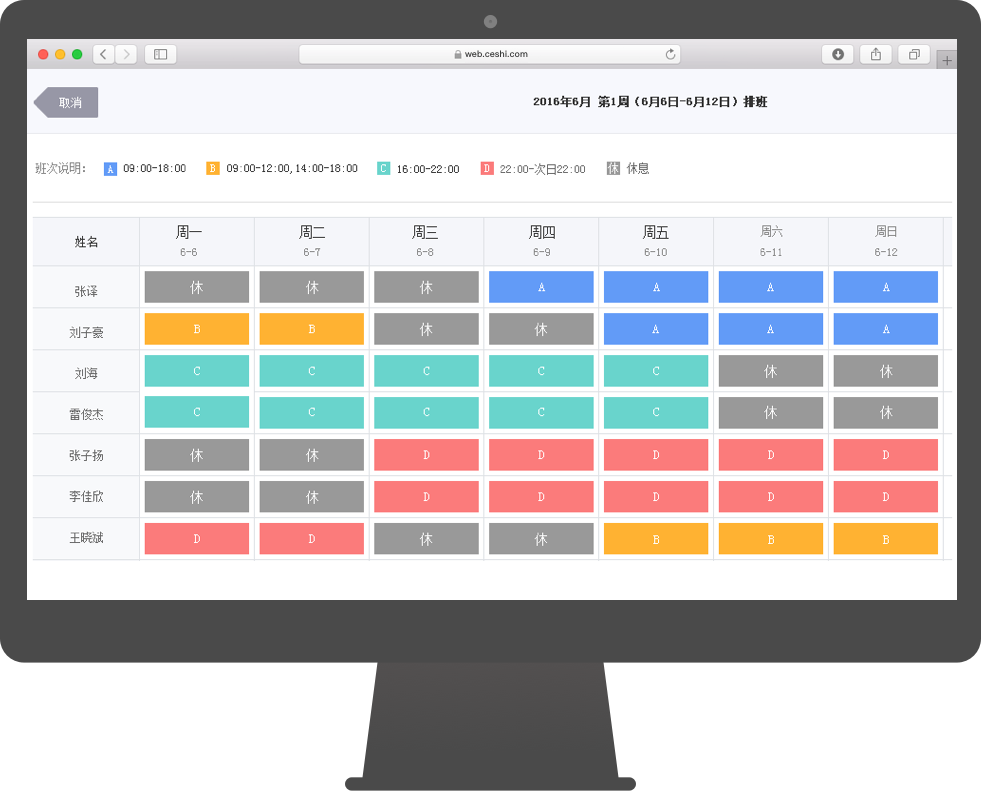This screenshot has height=792, width=981.
Task: Toggle the browser sidebar icon
Action: click(x=161, y=54)
